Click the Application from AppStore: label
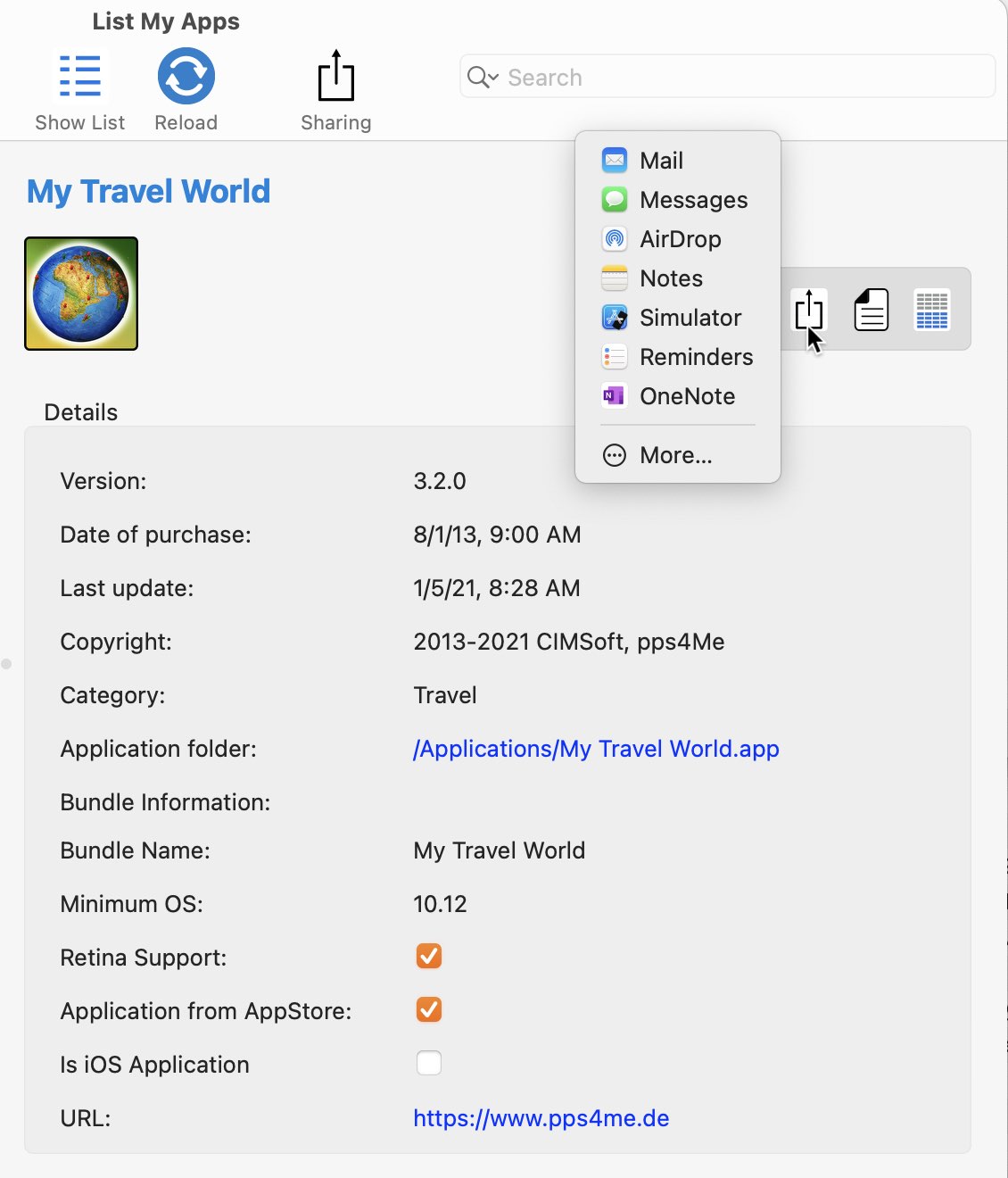This screenshot has height=1178, width=1008. (x=206, y=1011)
